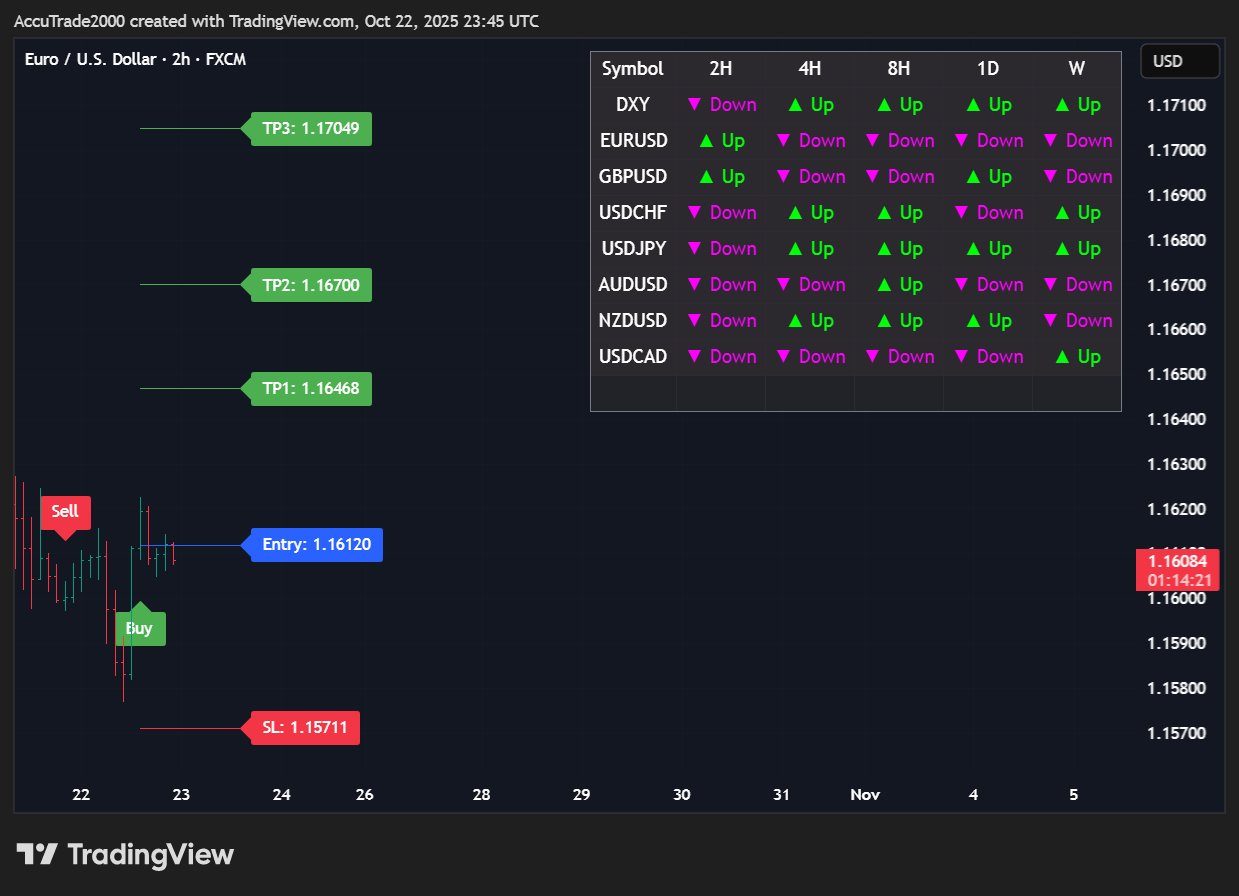Select the blue Entry: 1.16120 label
1239x896 pixels.
(x=316, y=545)
